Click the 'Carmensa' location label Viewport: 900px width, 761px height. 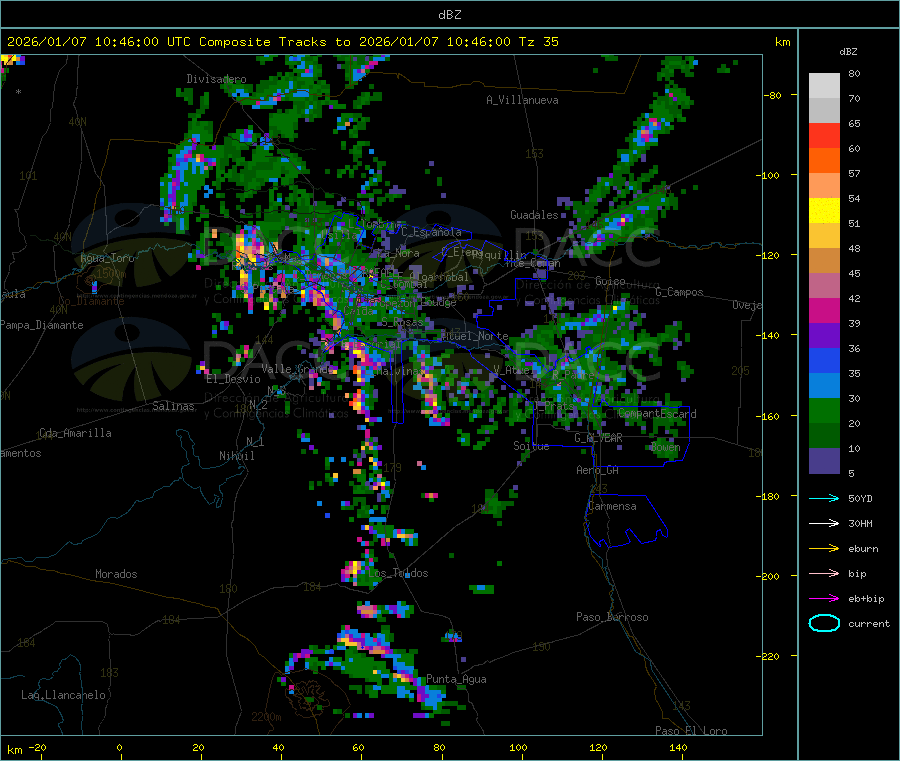(x=612, y=506)
